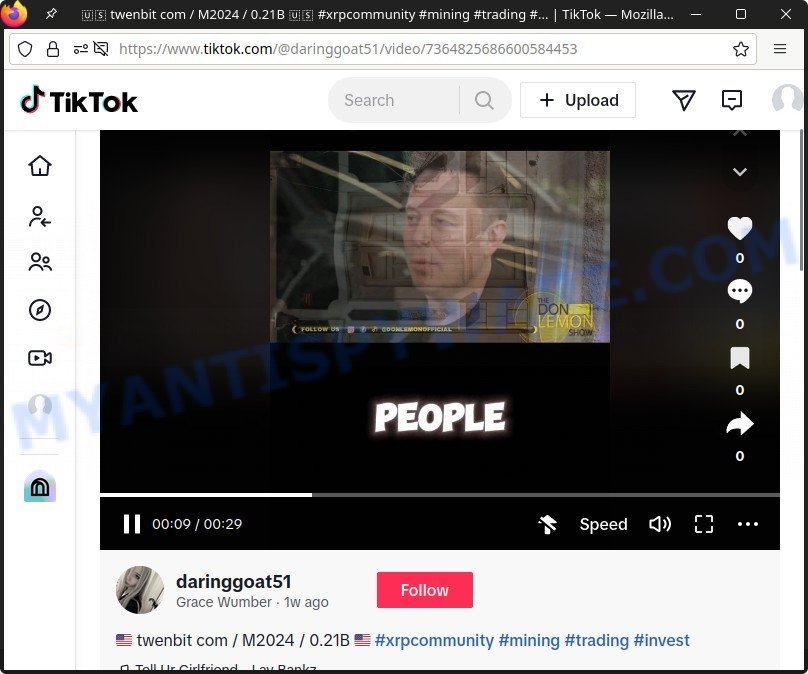Viewport: 808px width, 674px height.
Task: Open Following sidebar icon
Action: [x=40, y=216]
